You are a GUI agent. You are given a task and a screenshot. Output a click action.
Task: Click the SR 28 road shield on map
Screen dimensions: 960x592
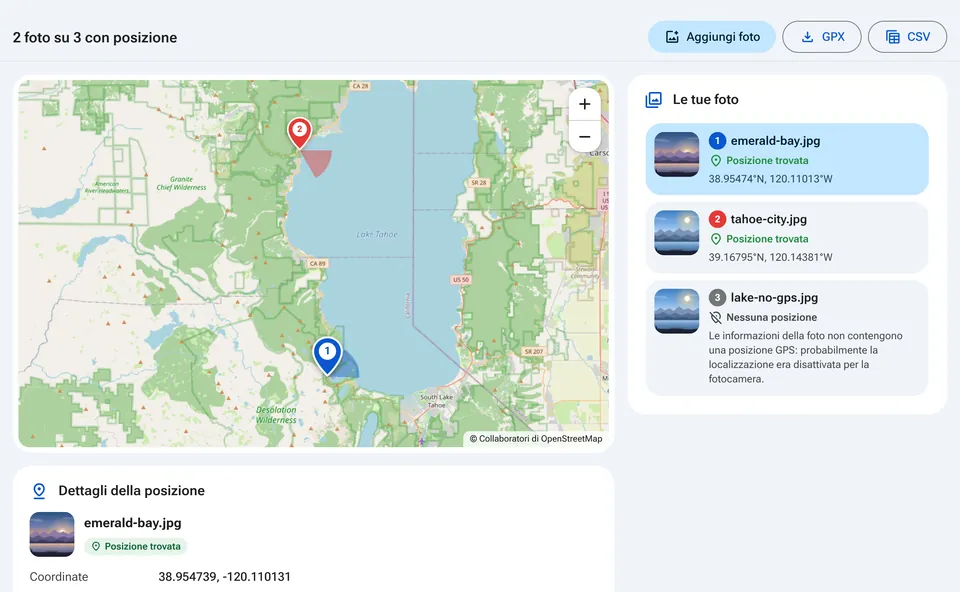tap(479, 182)
